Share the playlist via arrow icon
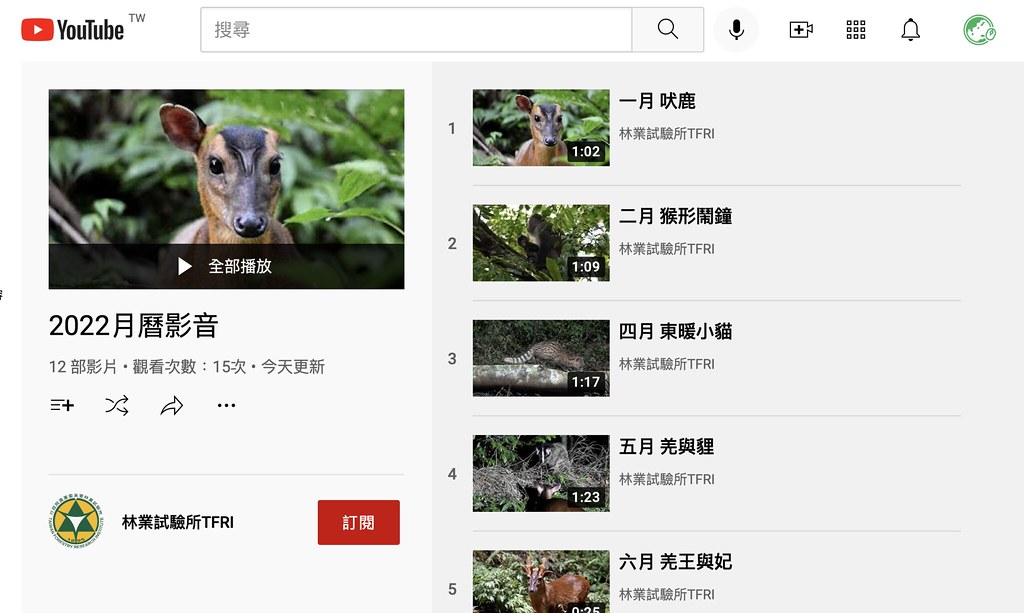Image resolution: width=1024 pixels, height=613 pixels. click(172, 405)
